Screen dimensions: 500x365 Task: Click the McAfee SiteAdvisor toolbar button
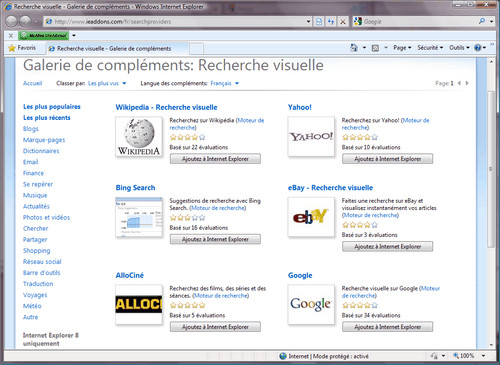point(43,35)
